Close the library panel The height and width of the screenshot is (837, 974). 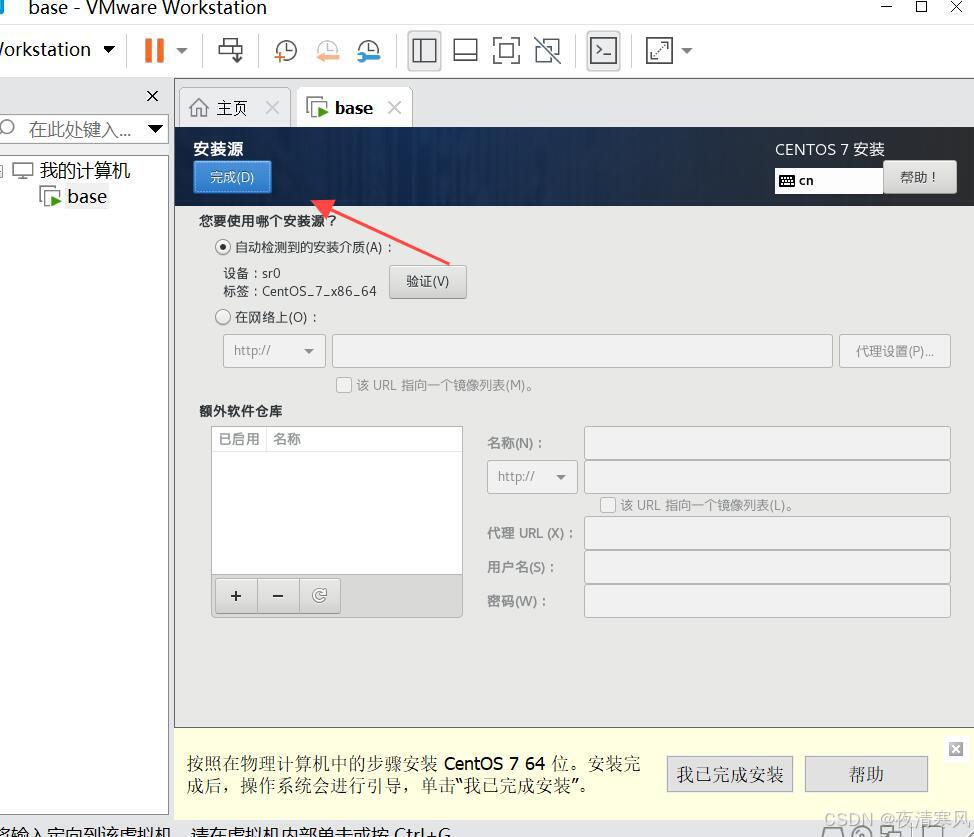[152, 96]
